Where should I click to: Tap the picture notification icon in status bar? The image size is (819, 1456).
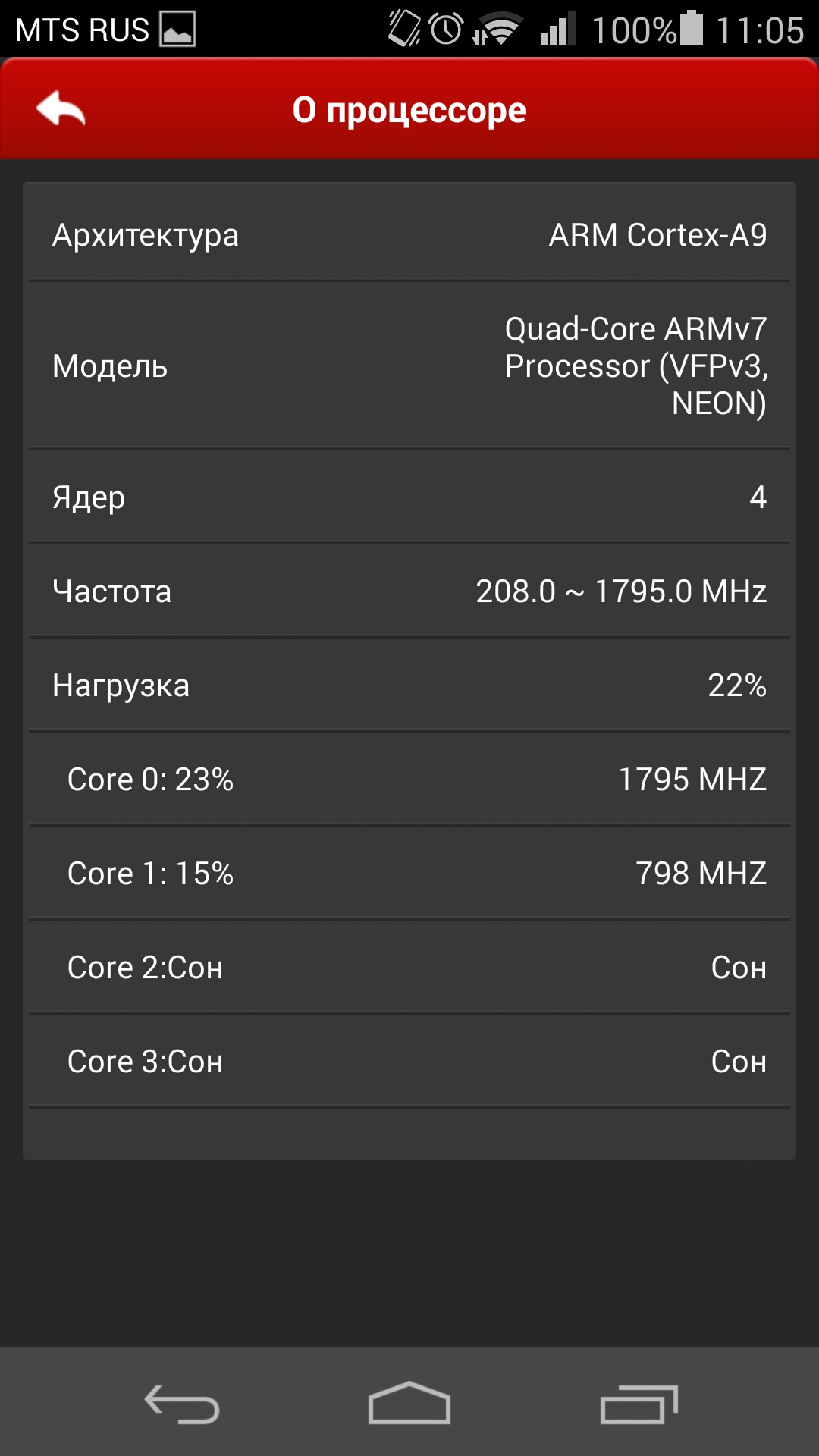pyautogui.click(x=177, y=30)
